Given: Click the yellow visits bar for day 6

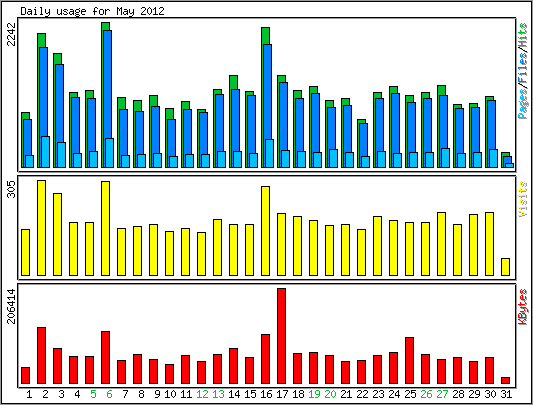Looking at the screenshot, I should pyautogui.click(x=105, y=228).
